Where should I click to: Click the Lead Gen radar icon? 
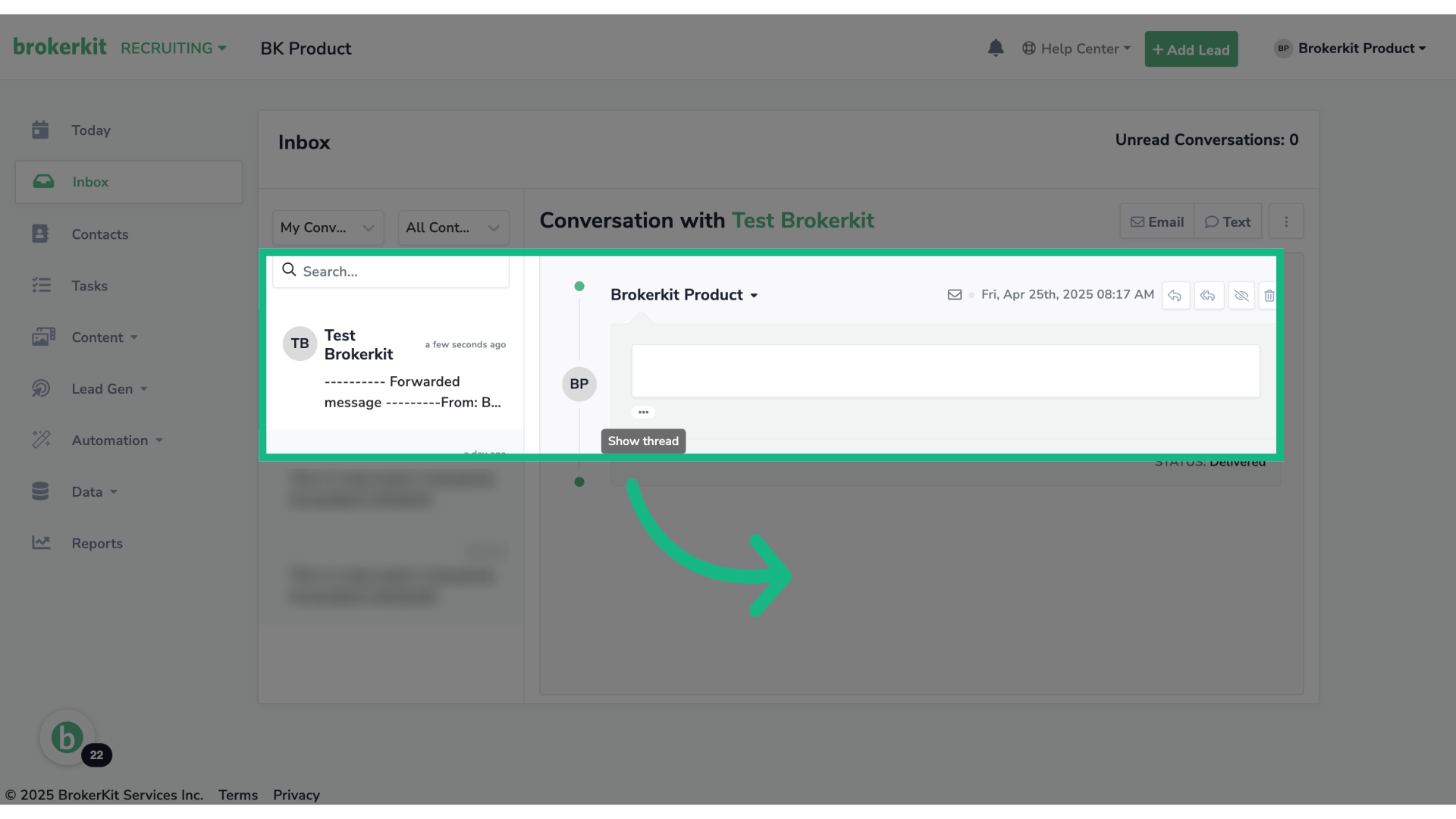click(41, 388)
